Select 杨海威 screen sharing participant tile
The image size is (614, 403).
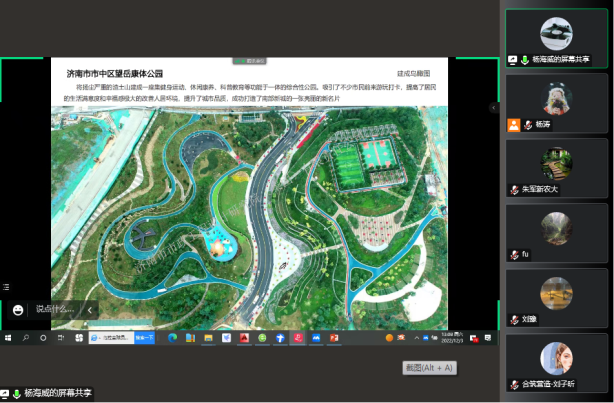[556, 38]
